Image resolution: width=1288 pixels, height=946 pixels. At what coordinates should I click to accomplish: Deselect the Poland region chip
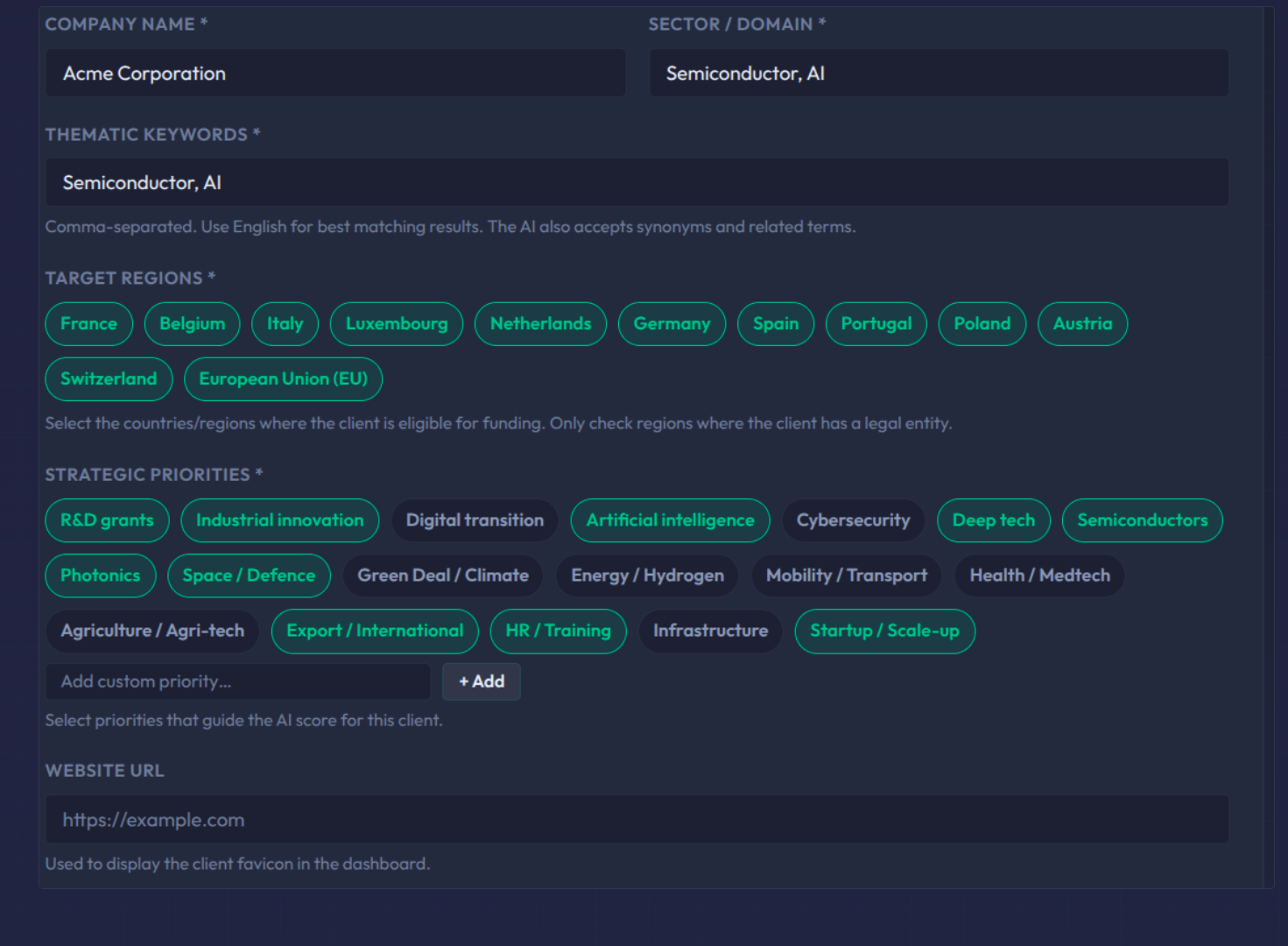tap(982, 324)
